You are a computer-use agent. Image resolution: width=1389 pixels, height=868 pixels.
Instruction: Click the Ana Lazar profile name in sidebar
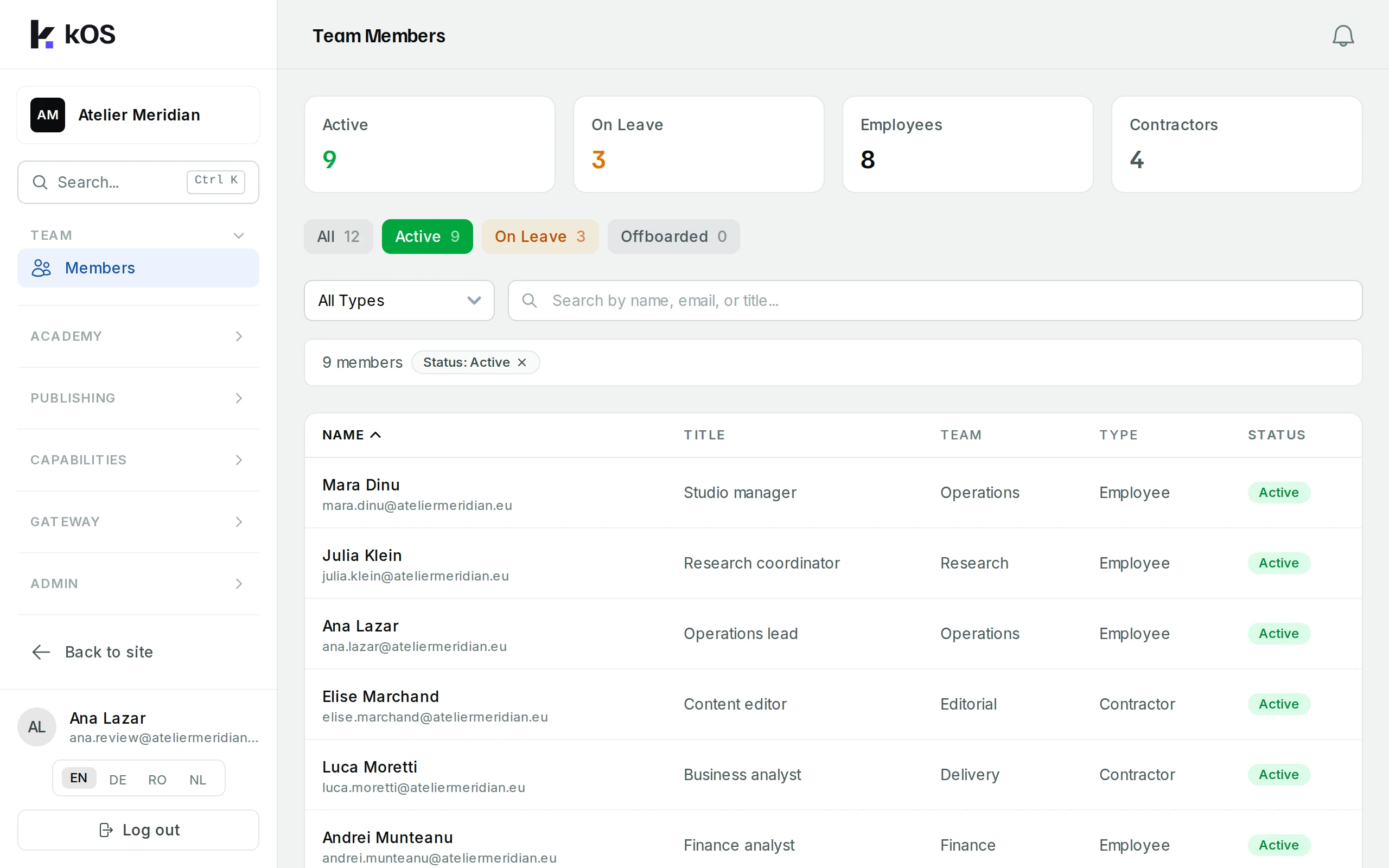point(107,719)
